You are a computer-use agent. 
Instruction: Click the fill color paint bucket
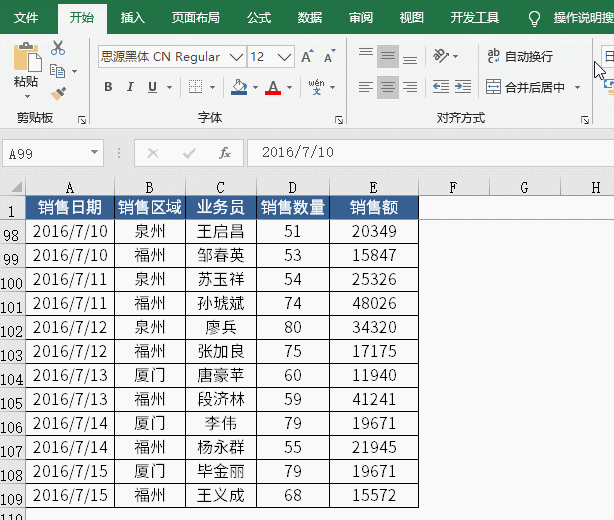[x=239, y=87]
